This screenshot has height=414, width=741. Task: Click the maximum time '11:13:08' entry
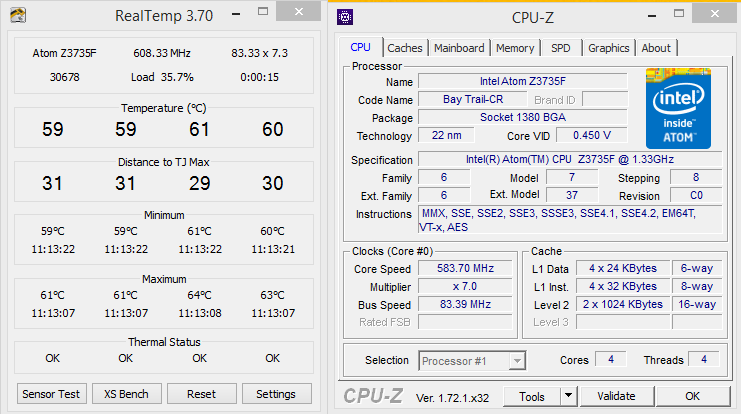[200, 313]
